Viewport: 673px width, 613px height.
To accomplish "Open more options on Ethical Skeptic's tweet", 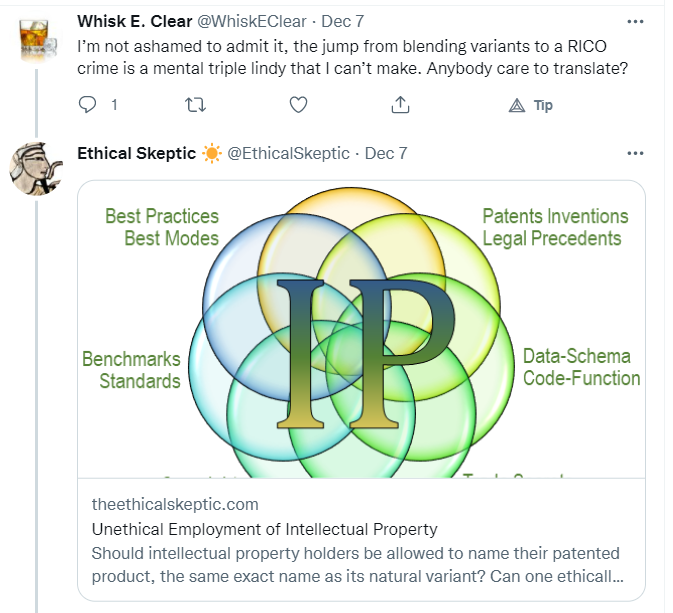I will click(634, 153).
